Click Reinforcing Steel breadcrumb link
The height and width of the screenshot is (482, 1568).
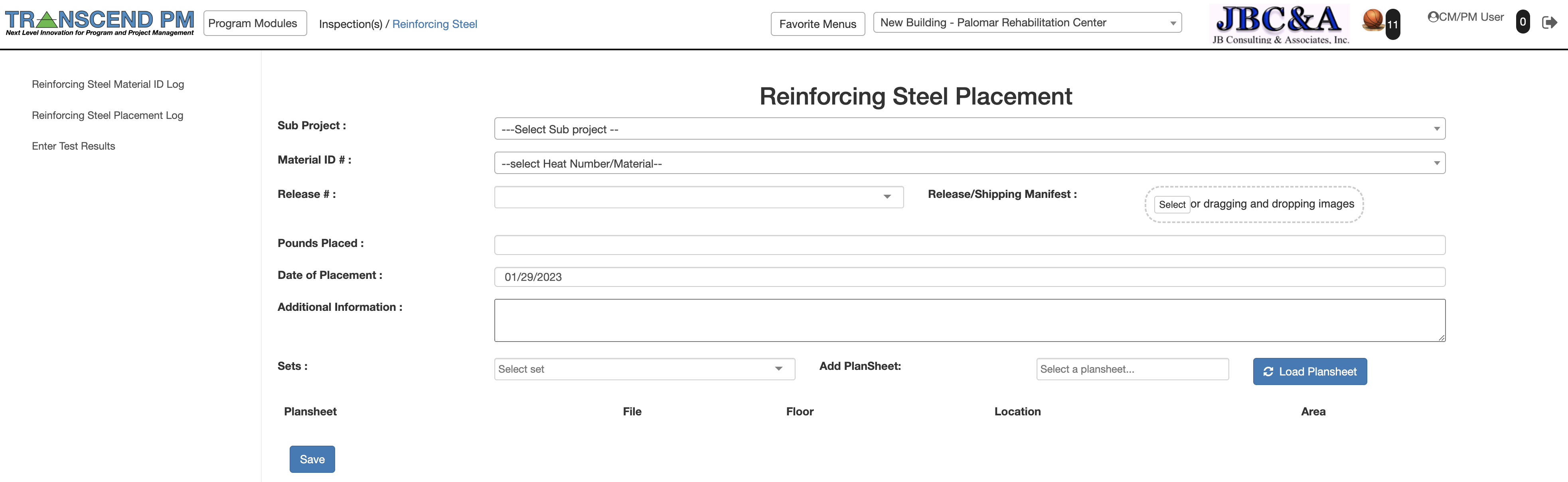[x=434, y=24]
